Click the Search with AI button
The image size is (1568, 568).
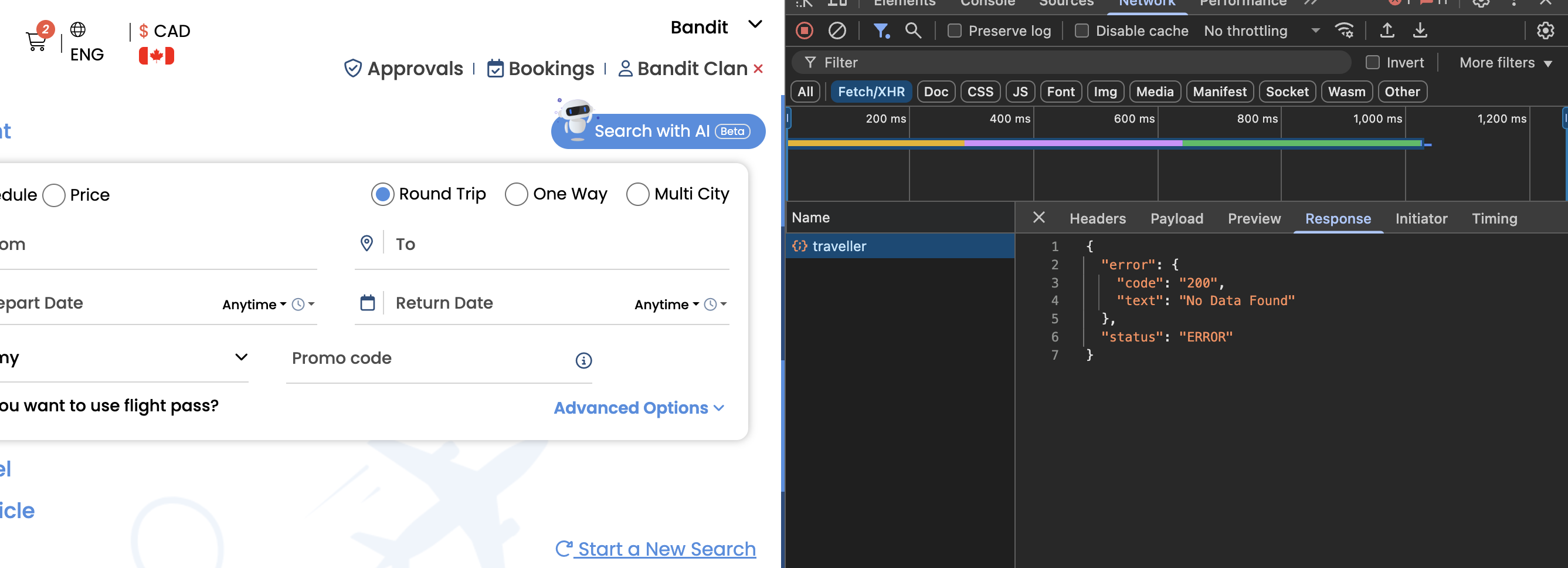pyautogui.click(x=658, y=131)
